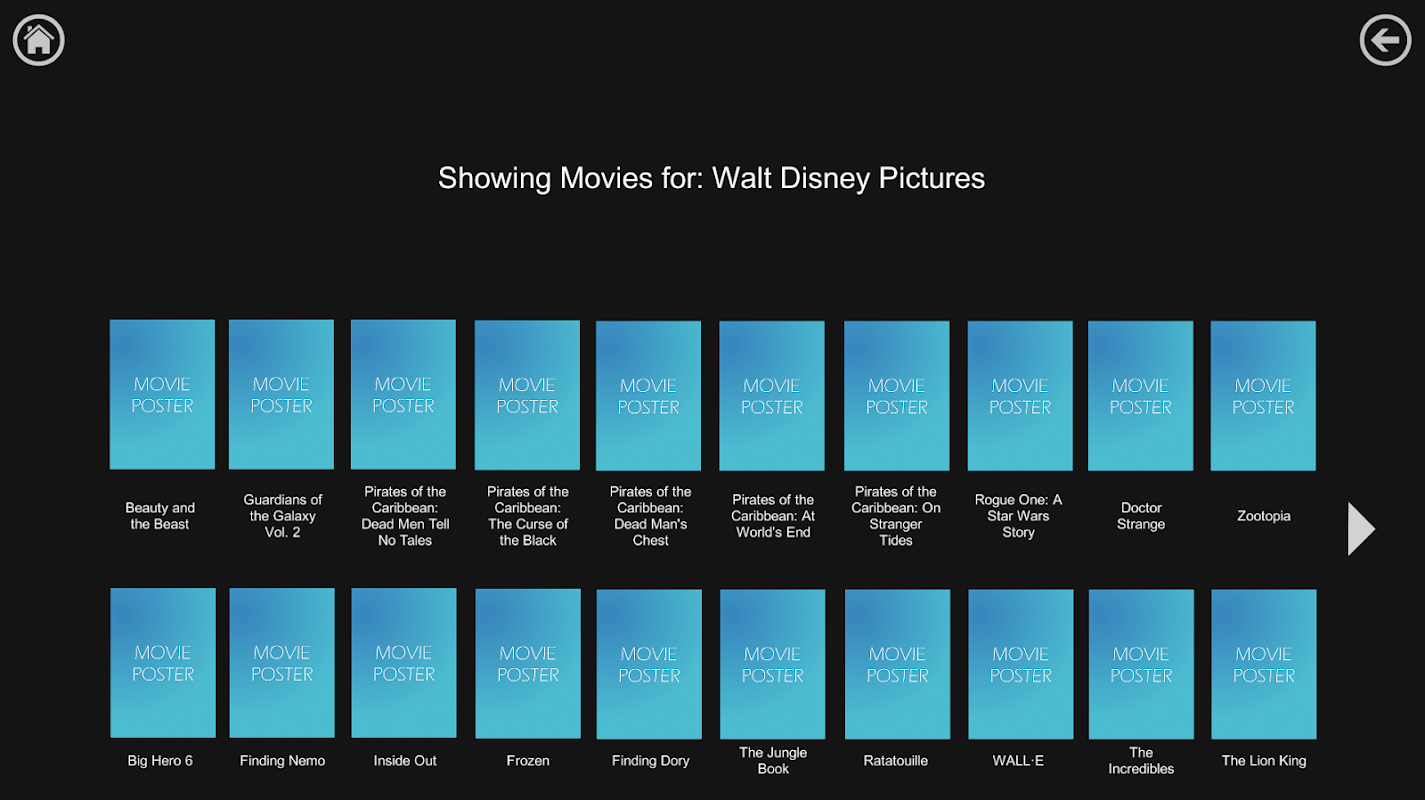Select the Dead Men Tell No Tales poster
The image size is (1425, 800).
click(x=403, y=394)
